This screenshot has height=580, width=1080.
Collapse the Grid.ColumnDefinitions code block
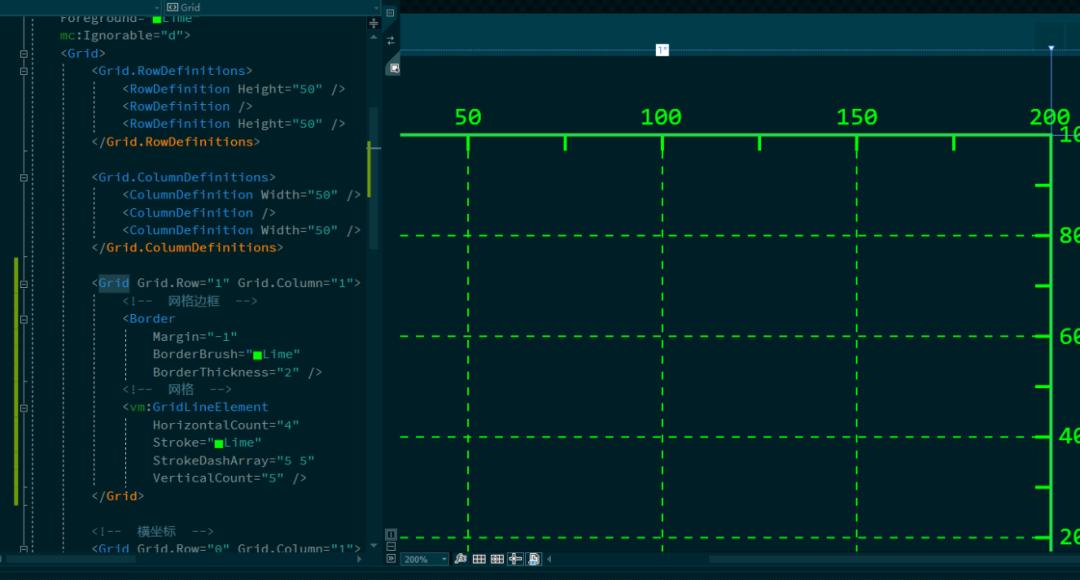(x=23, y=177)
